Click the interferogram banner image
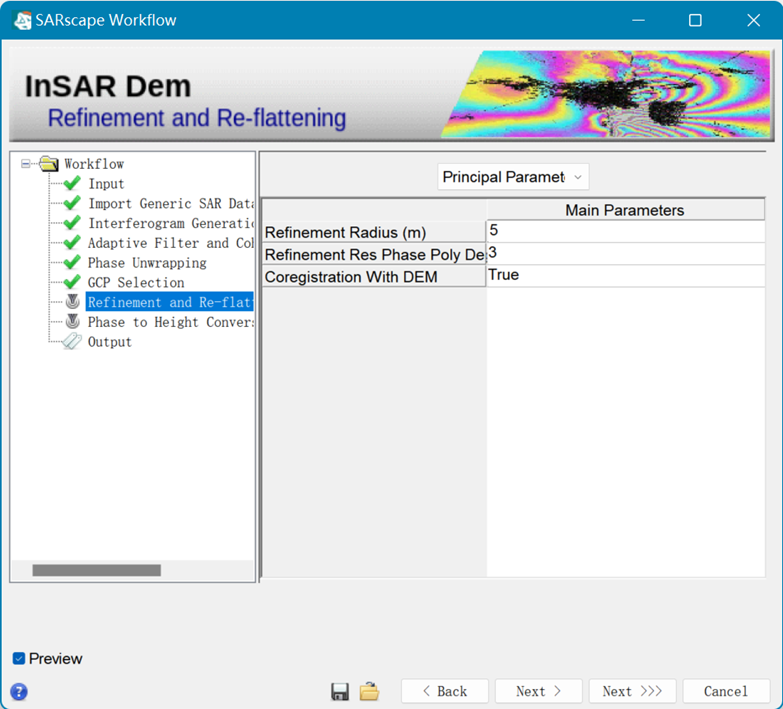This screenshot has height=709, width=783. pyautogui.click(x=607, y=94)
